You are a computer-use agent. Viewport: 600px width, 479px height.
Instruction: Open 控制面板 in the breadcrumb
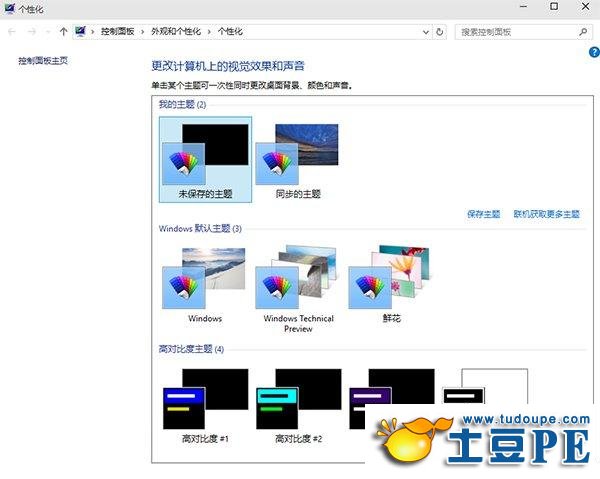(x=117, y=32)
